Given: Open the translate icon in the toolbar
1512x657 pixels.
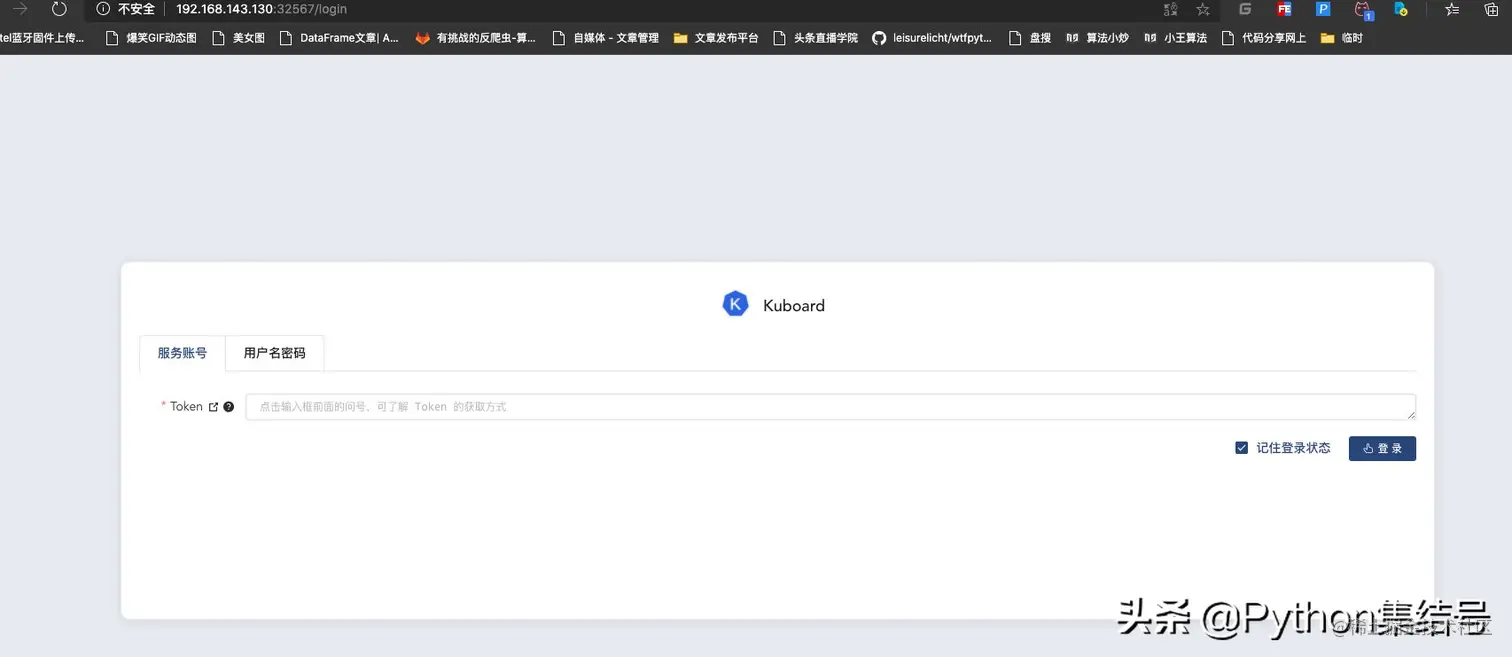Looking at the screenshot, I should (1170, 9).
